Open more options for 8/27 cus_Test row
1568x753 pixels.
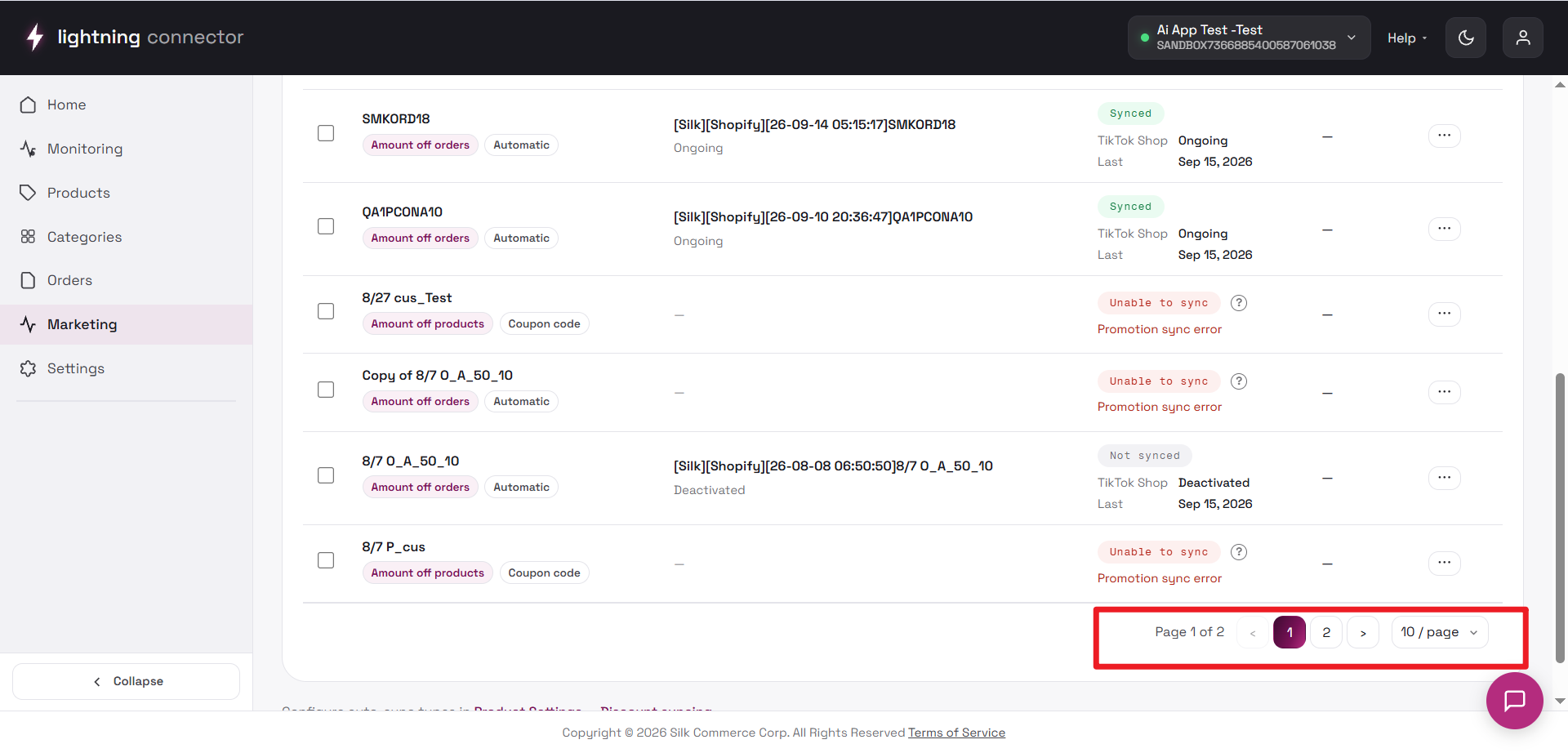point(1444,314)
